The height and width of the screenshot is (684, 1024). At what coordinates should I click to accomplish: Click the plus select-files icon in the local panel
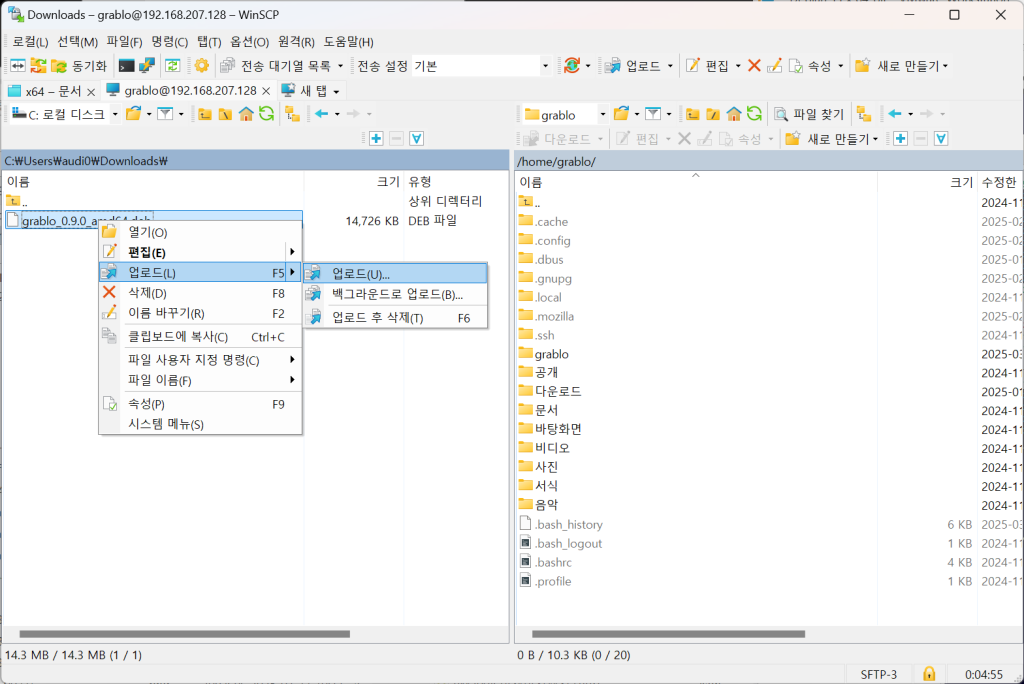click(x=376, y=138)
